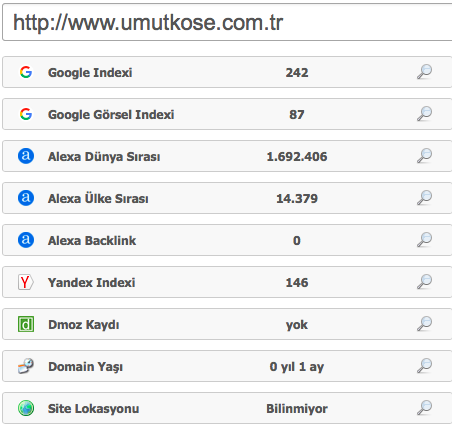Open magnifier for Alexa Ülke Sırası row
452x424 pixels.
point(424,198)
